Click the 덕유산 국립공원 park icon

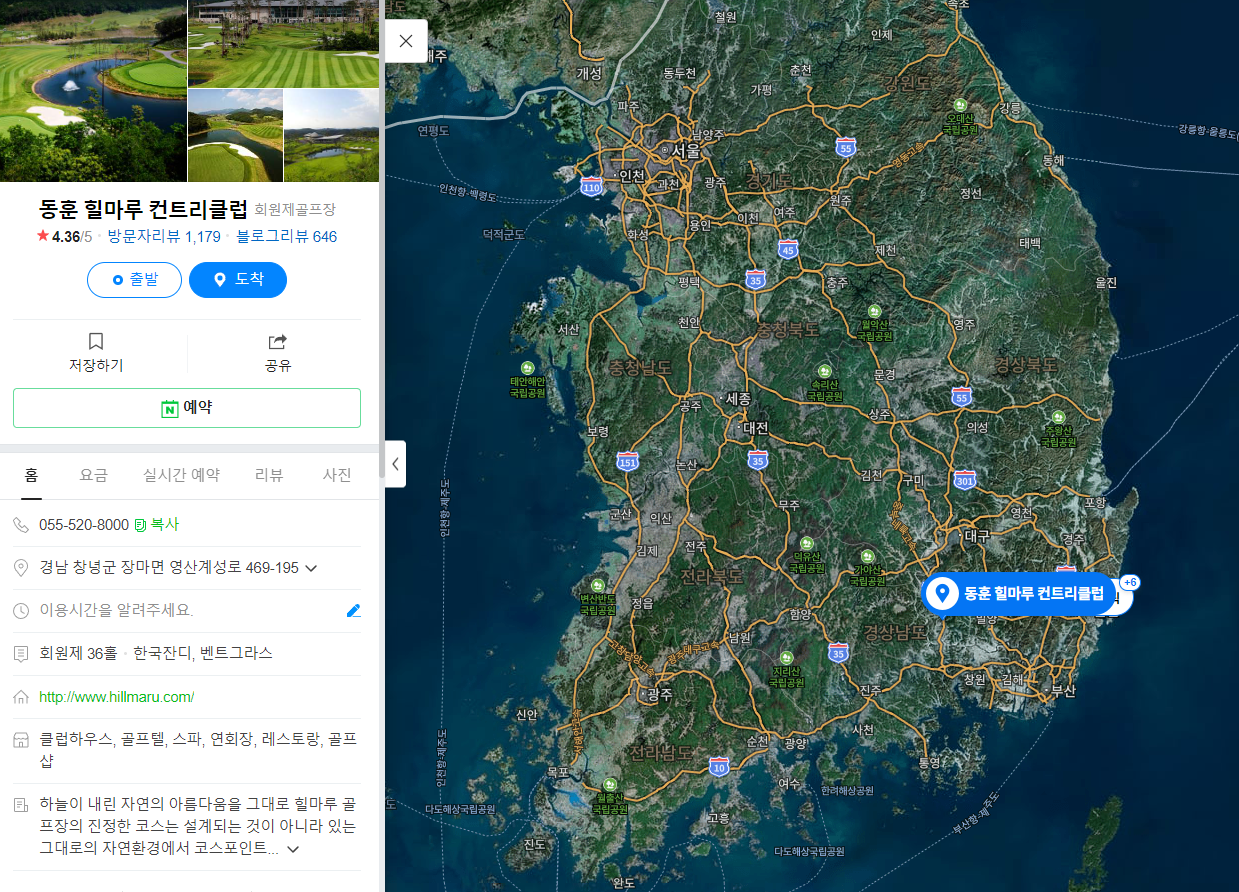pyautogui.click(x=807, y=543)
